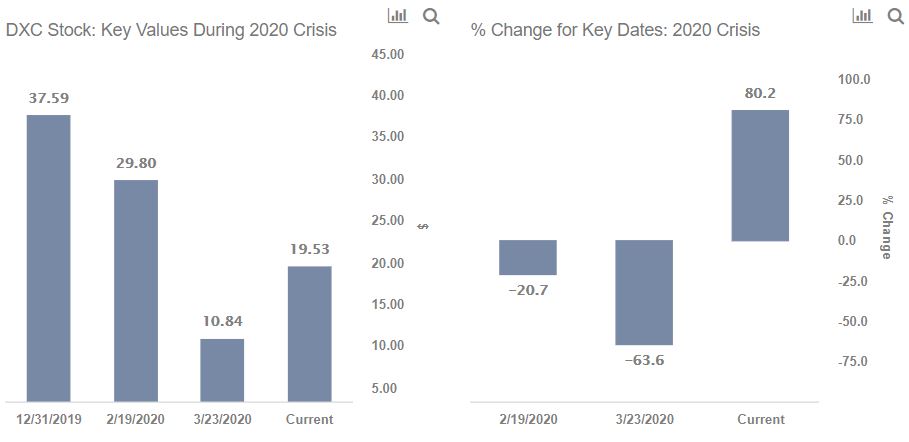This screenshot has width=909, height=442.
Task: Click the % Change for Key Dates title
Action: (x=616, y=30)
